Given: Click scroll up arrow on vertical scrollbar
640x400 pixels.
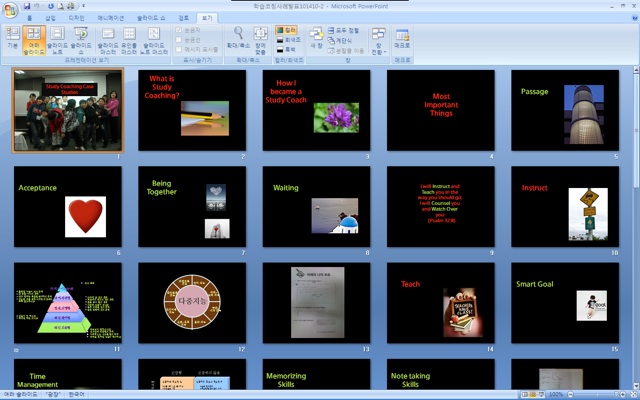Looking at the screenshot, I should (x=636, y=70).
